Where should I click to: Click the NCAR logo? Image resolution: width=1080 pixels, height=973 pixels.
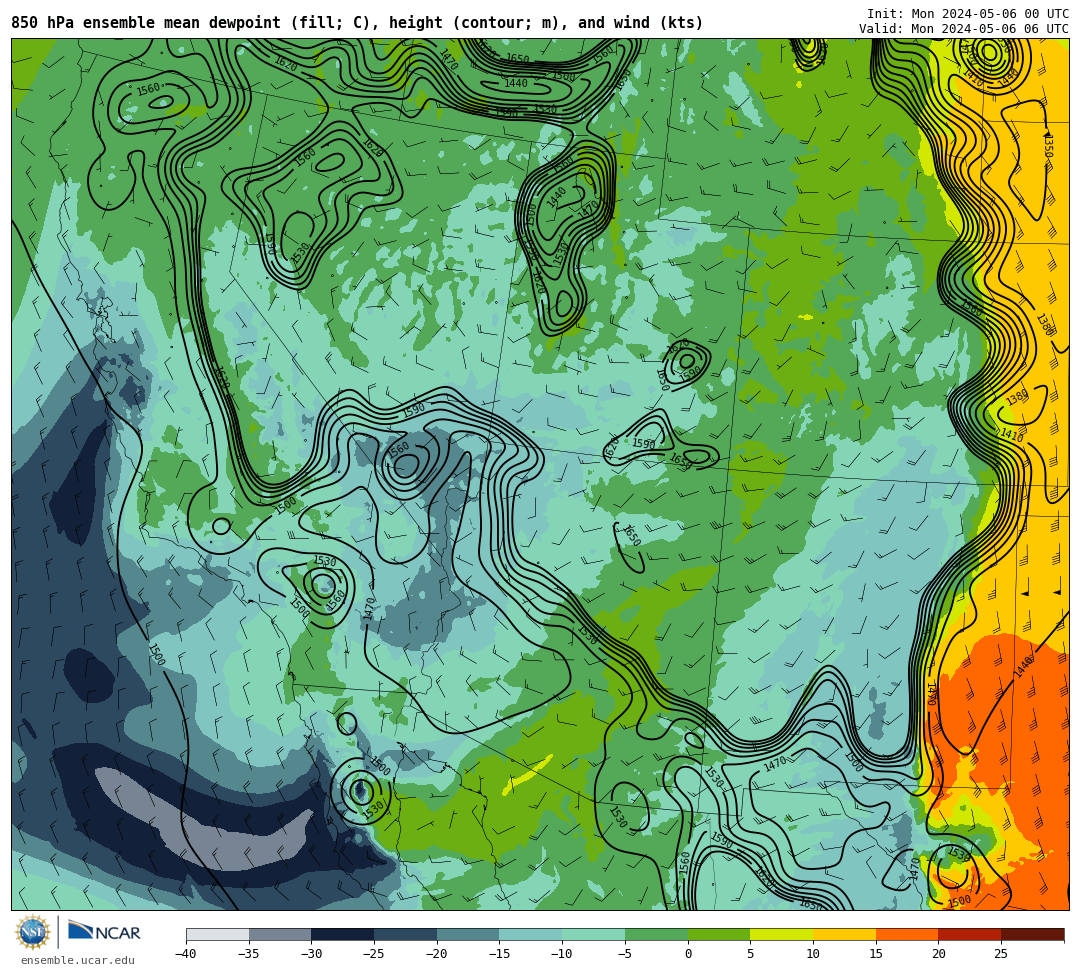(x=104, y=933)
